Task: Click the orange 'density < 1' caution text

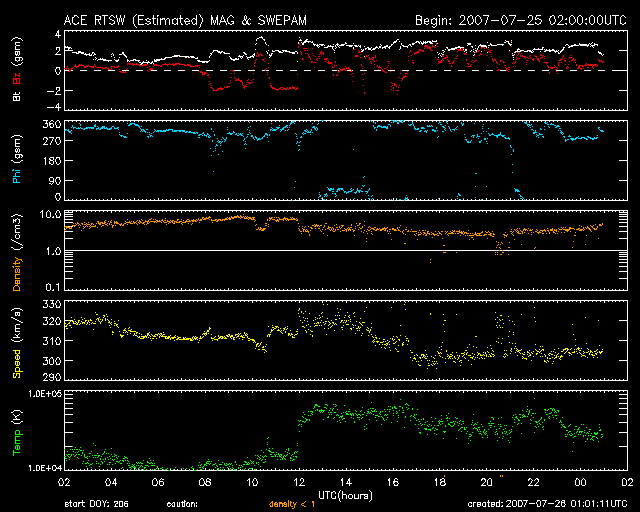Action: tap(292, 504)
